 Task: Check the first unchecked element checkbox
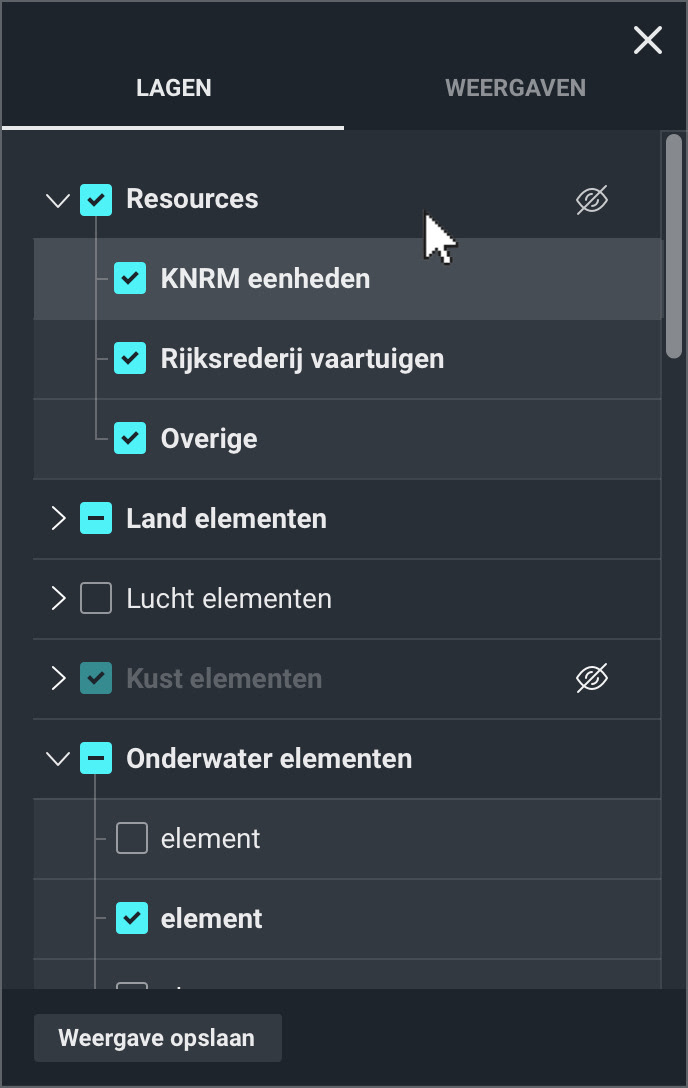[132, 838]
